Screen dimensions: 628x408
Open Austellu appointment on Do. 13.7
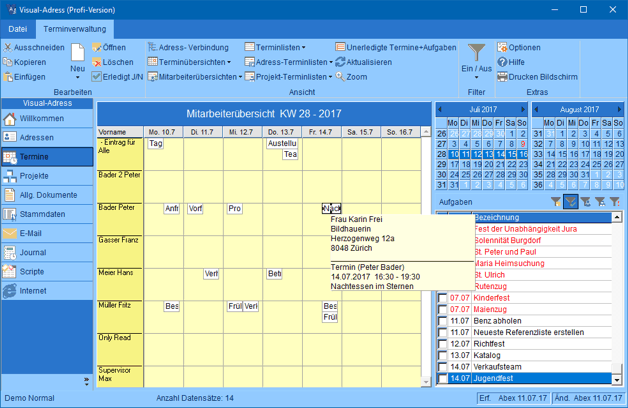click(x=282, y=143)
